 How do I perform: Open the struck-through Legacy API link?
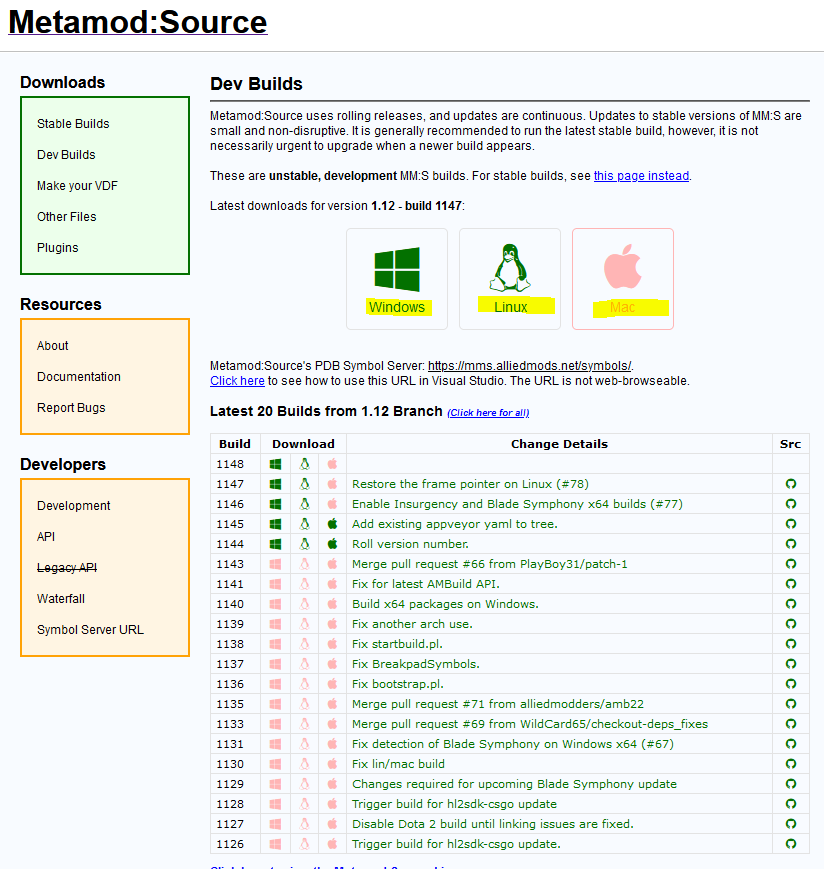67,568
